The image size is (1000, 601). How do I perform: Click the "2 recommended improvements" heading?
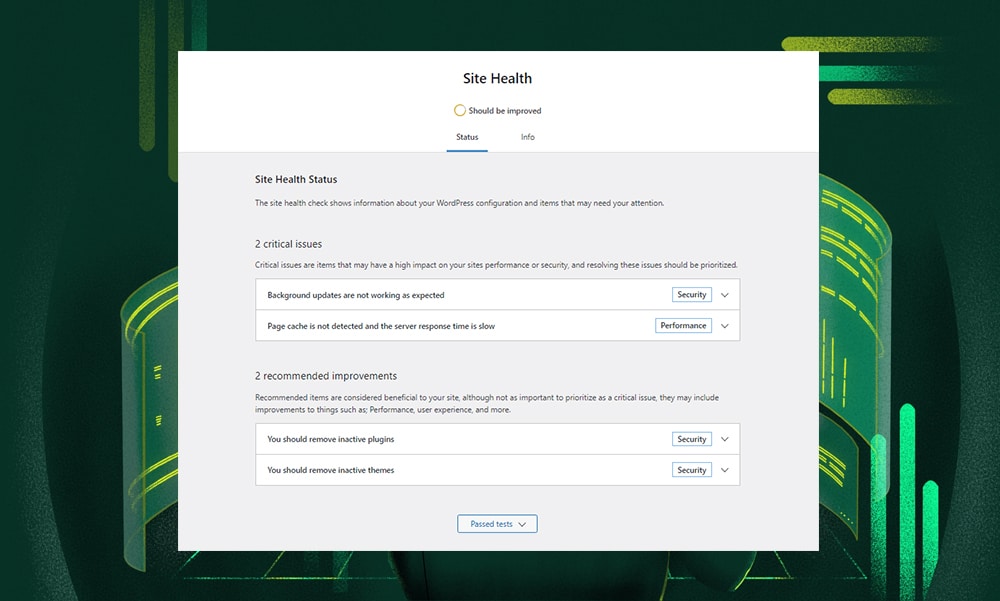[x=328, y=374]
